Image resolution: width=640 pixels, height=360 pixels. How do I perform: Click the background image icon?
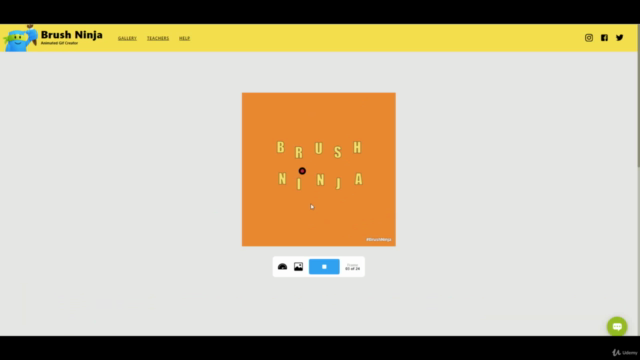(x=298, y=267)
